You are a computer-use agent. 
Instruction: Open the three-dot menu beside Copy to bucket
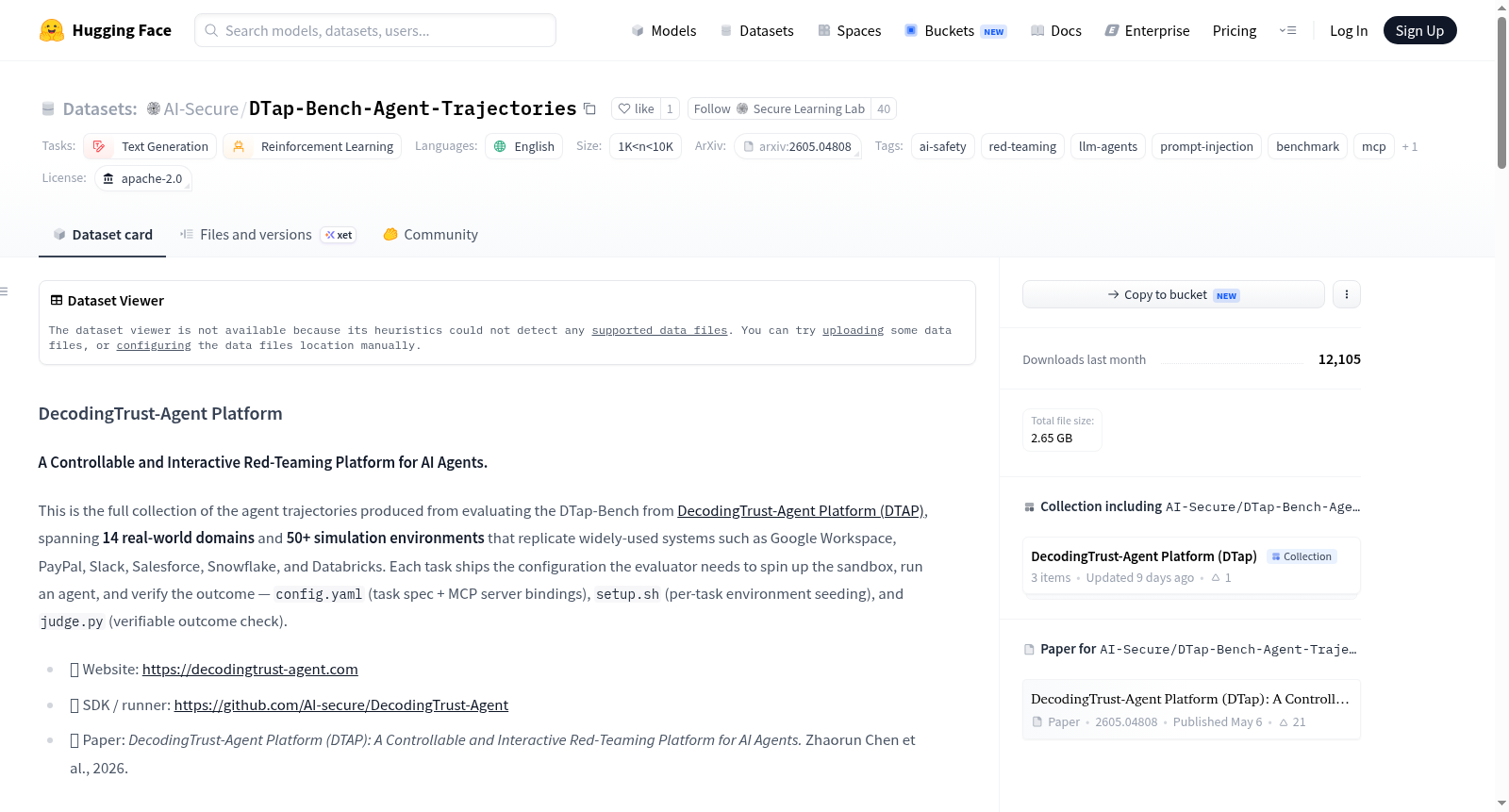(1346, 294)
